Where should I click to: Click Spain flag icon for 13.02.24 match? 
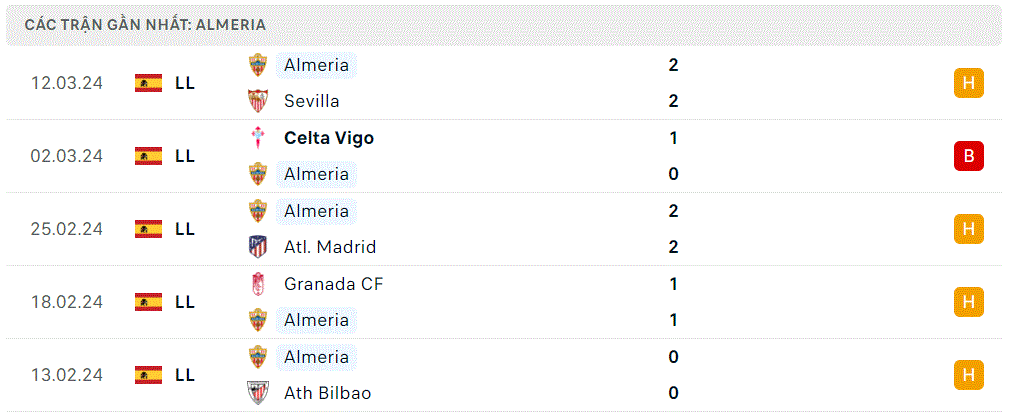click(148, 375)
